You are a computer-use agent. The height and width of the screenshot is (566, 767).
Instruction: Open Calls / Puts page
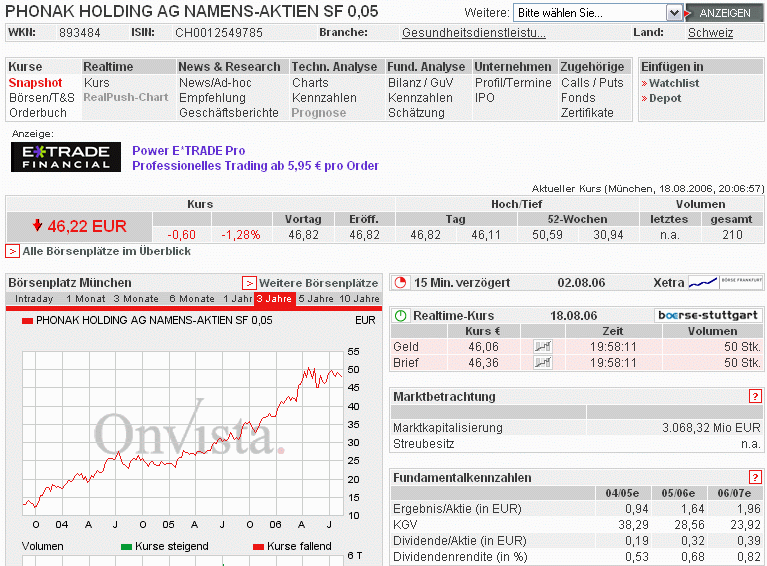(592, 83)
